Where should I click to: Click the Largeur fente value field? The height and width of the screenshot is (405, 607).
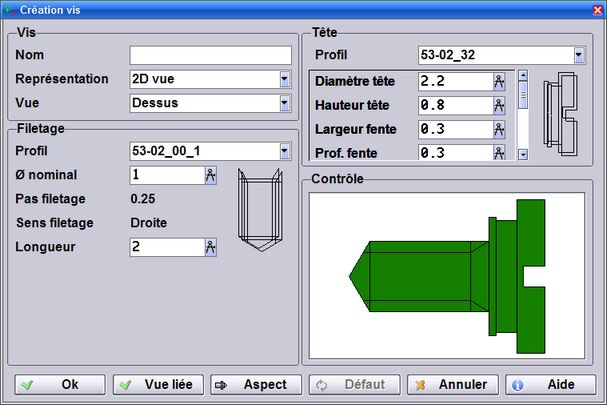pos(456,130)
